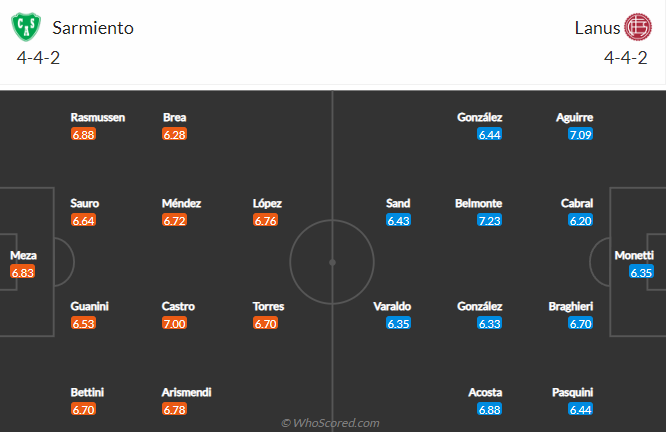Click Aguirre's 7.09 rating badge
The width and height of the screenshot is (667, 432).
pyautogui.click(x=581, y=134)
